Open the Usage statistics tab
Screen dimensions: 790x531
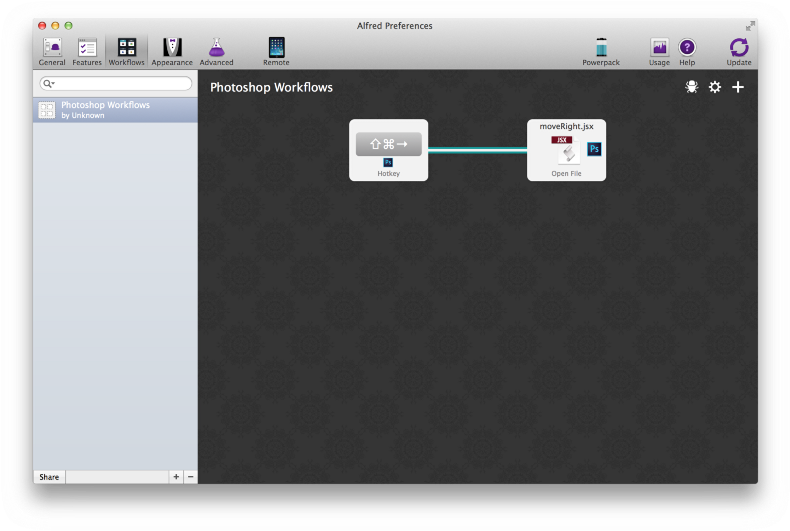(659, 50)
